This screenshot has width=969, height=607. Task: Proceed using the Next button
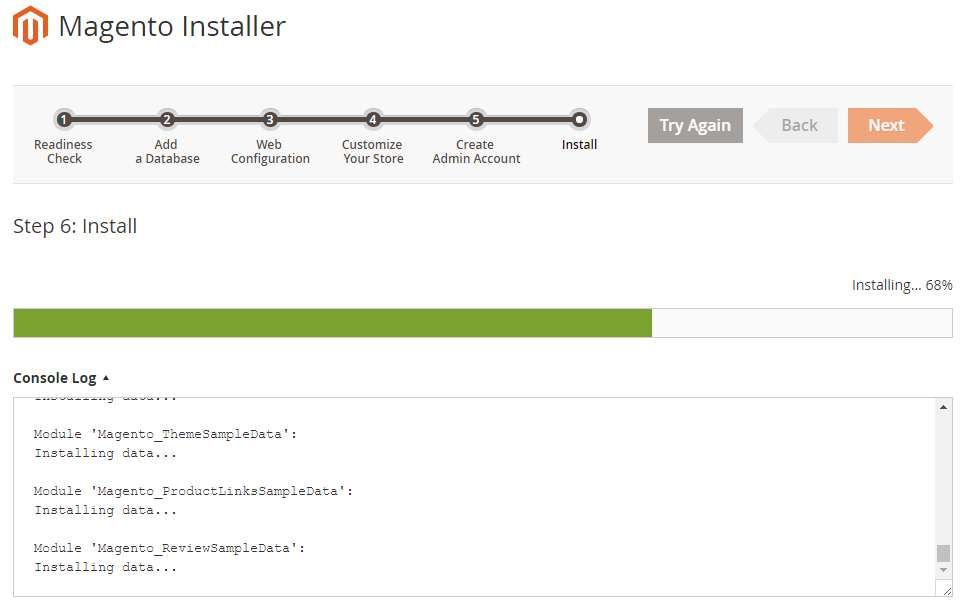pos(890,125)
